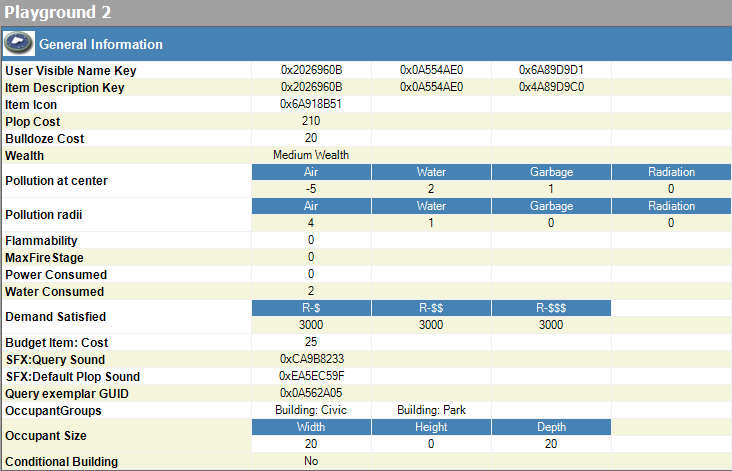Select the Occupant Size Depth value 20

pos(551,444)
